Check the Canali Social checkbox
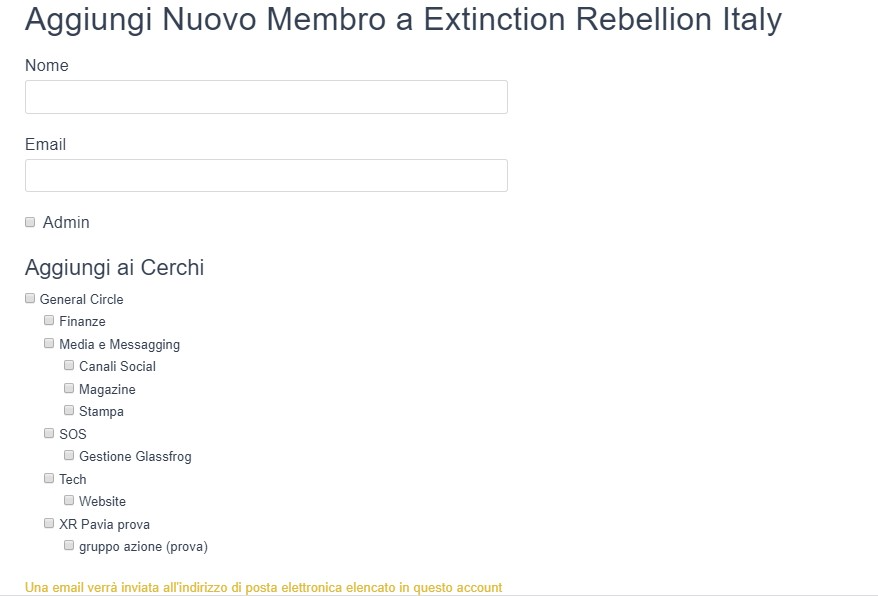This screenshot has width=878, height=596. click(x=69, y=365)
